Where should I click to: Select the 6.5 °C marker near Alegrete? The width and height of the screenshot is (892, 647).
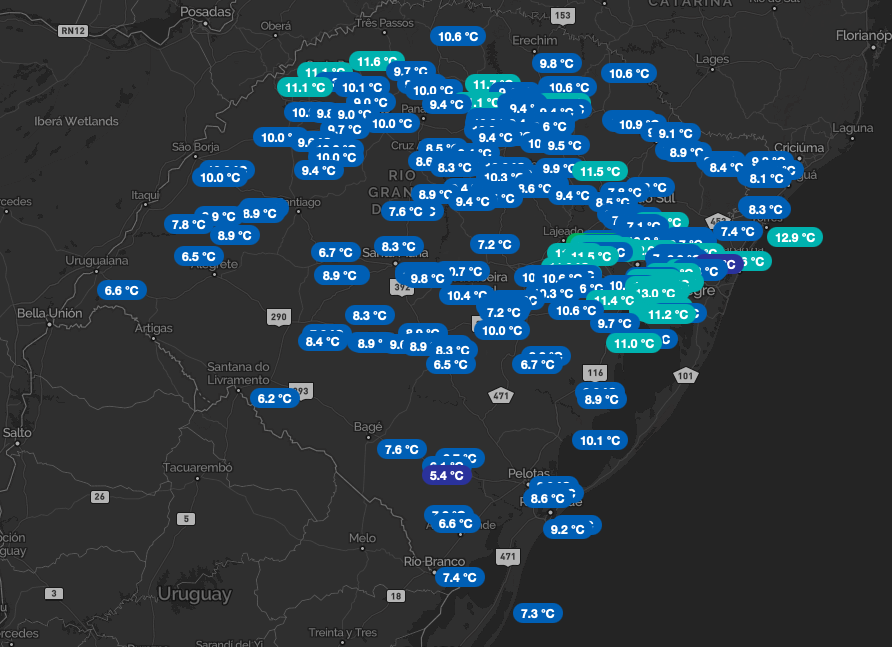coord(199,257)
